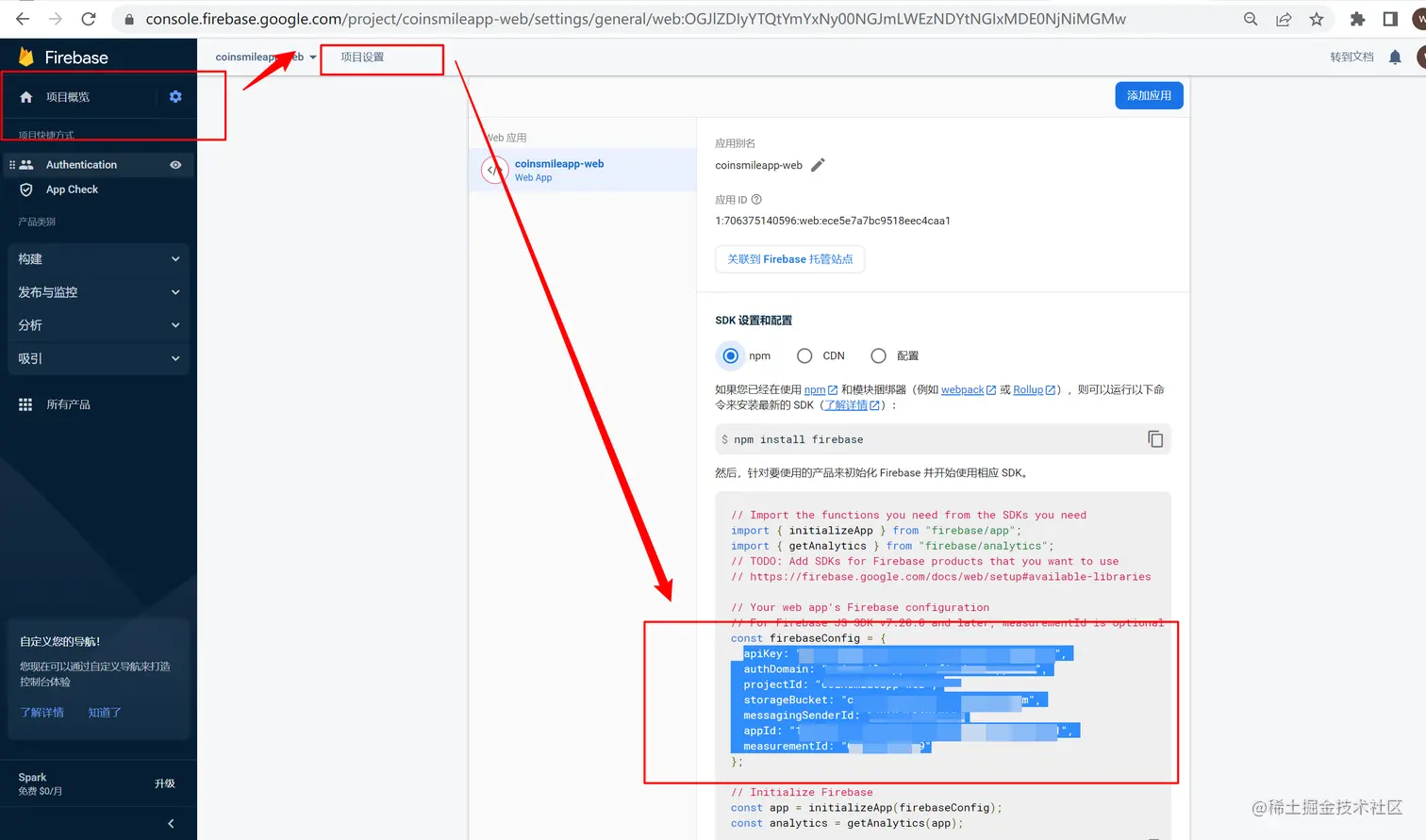The width and height of the screenshot is (1426, 840).
Task: Expand the 发布与监控 section
Action: click(x=98, y=292)
